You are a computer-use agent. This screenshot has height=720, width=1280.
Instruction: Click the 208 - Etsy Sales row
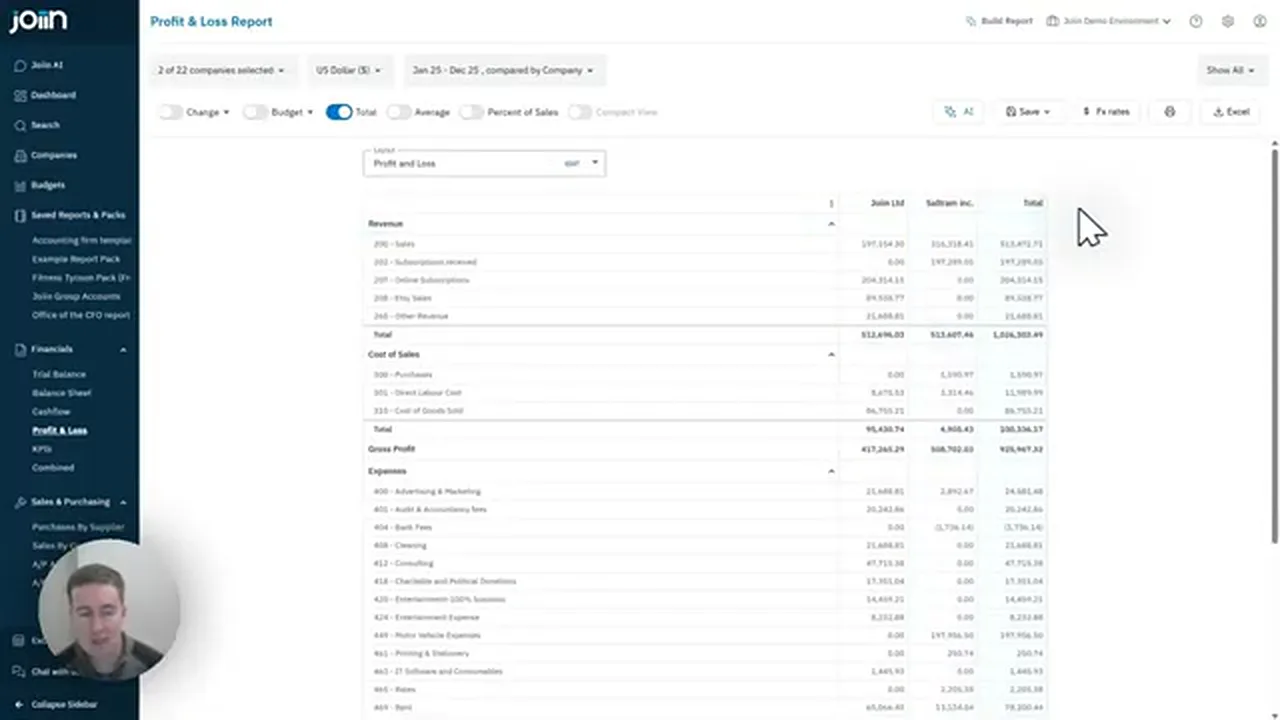click(706, 298)
